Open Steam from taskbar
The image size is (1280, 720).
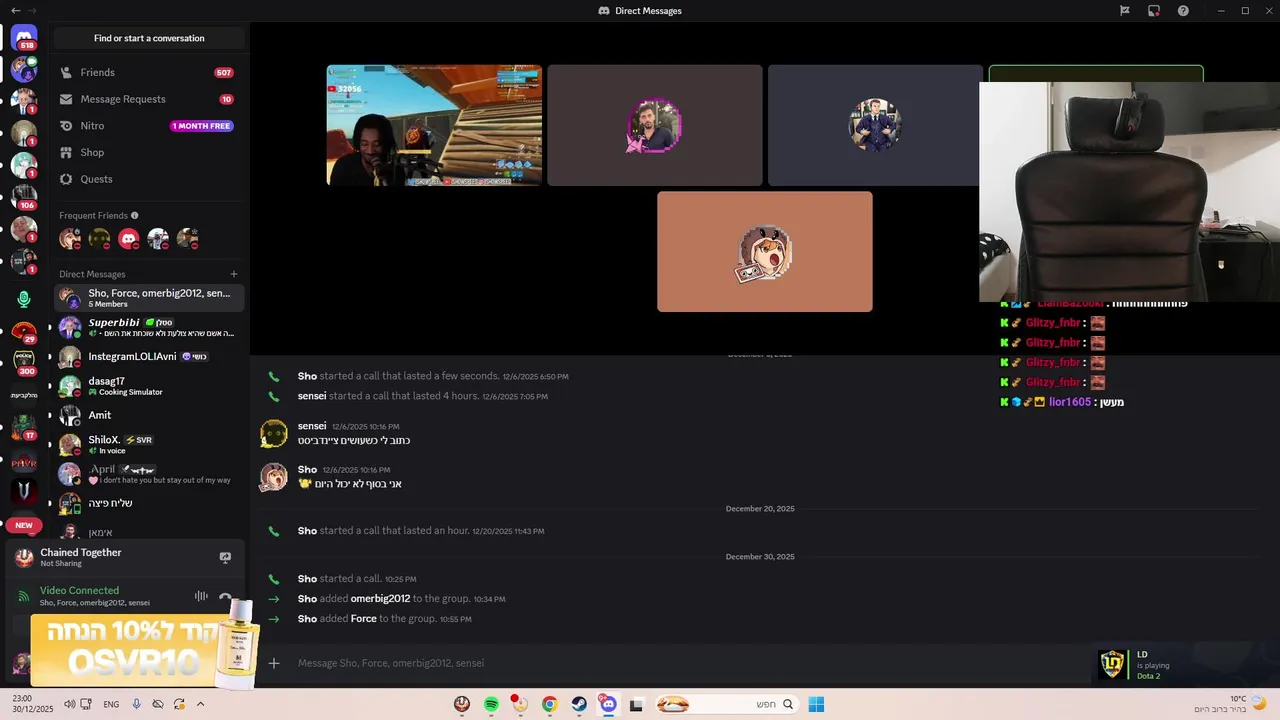coord(579,704)
